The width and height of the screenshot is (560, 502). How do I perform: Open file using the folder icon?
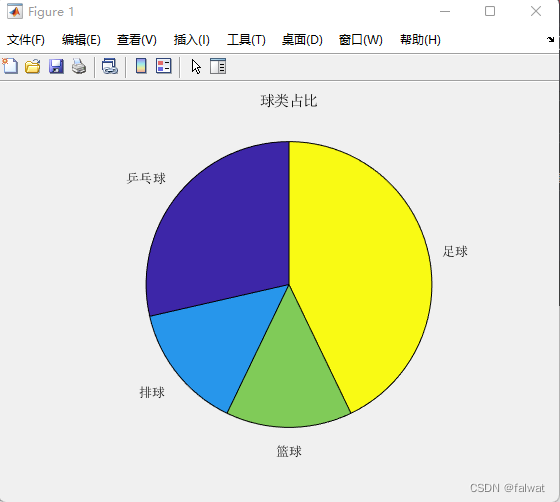[32, 66]
